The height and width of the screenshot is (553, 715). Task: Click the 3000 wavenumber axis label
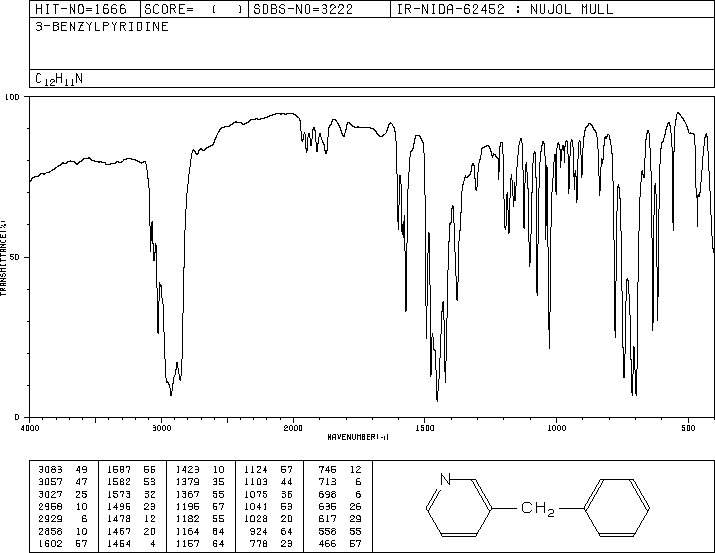pyautogui.click(x=161, y=428)
